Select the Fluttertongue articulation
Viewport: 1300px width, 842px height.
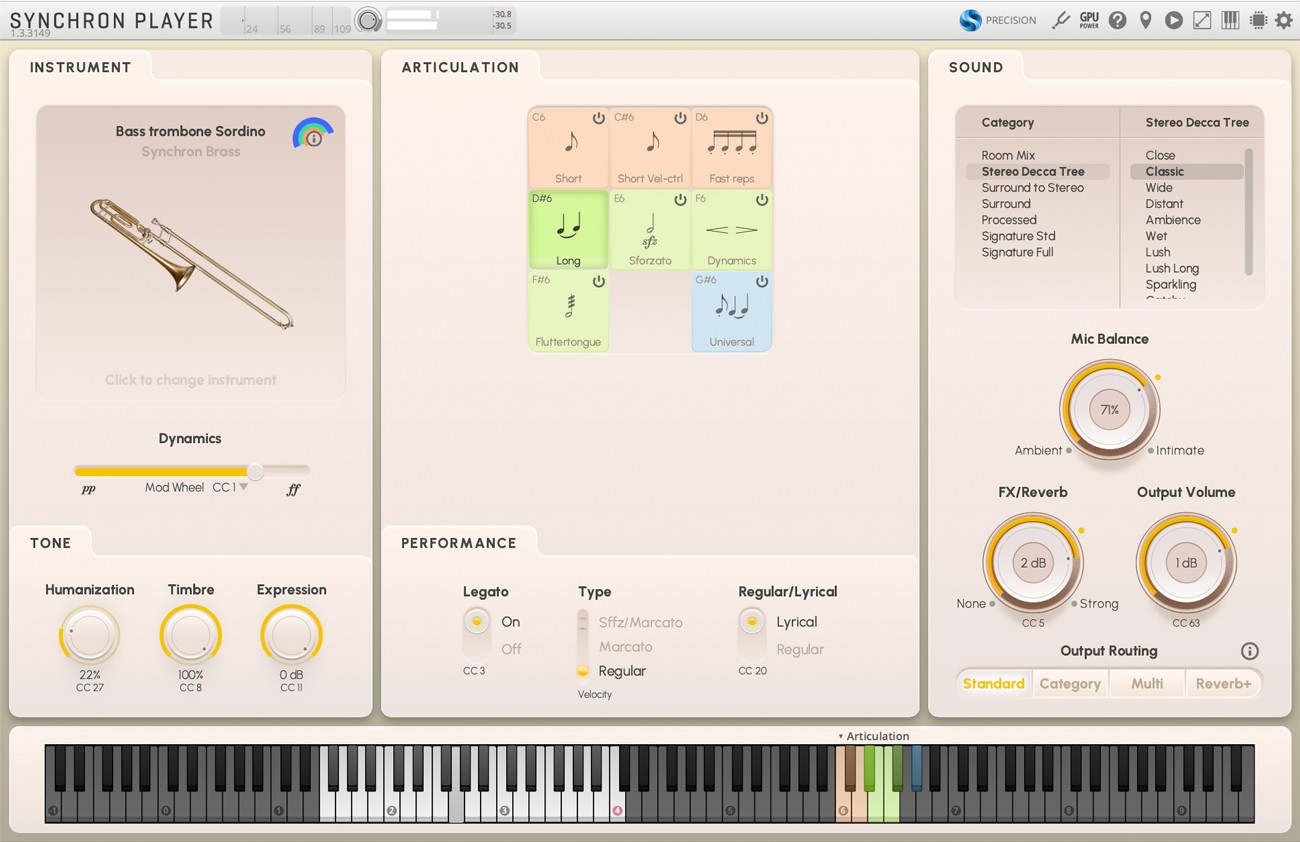[x=568, y=311]
